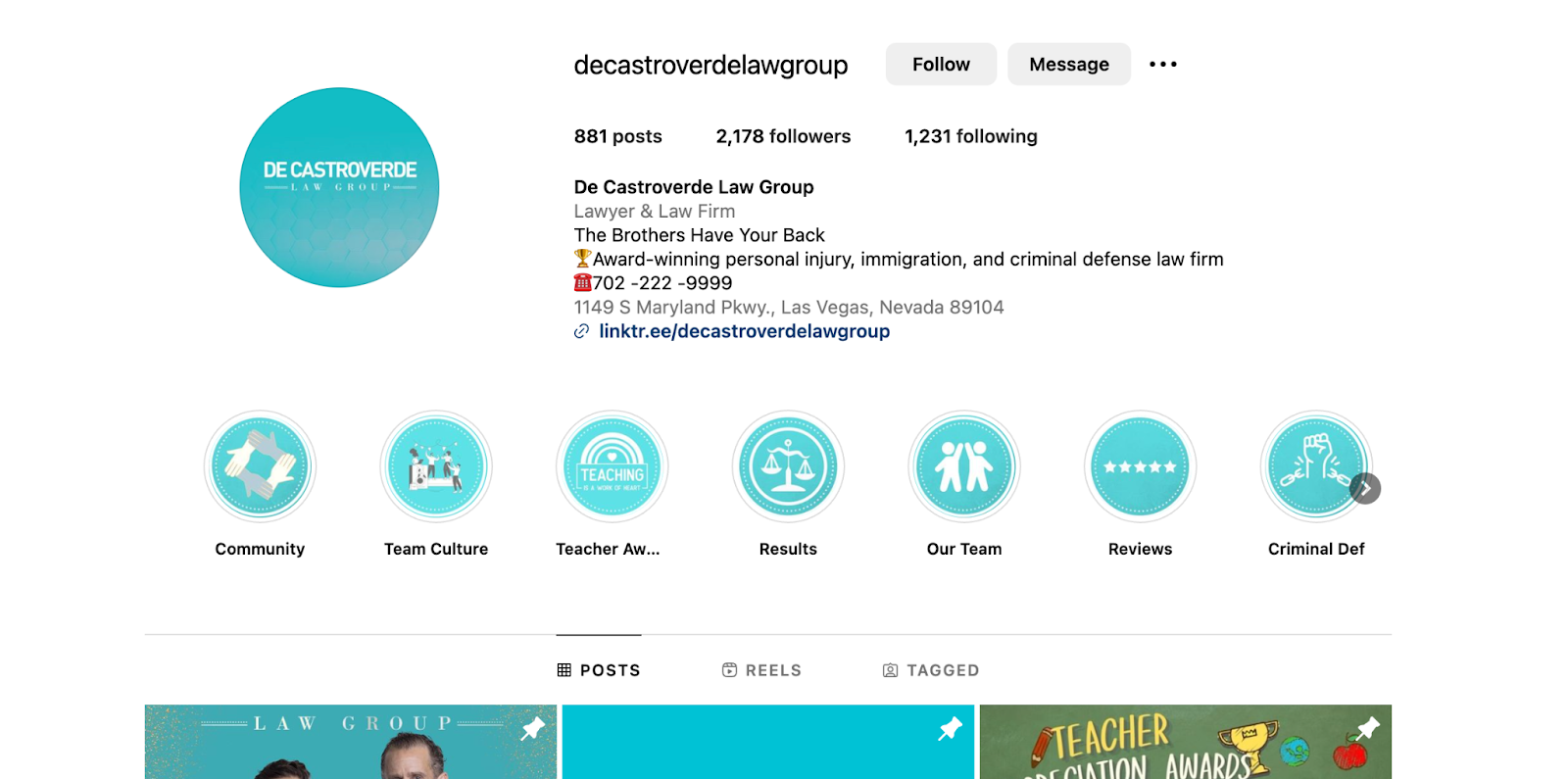Switch to the Tagged tab
The height and width of the screenshot is (779, 1568).
(931, 670)
